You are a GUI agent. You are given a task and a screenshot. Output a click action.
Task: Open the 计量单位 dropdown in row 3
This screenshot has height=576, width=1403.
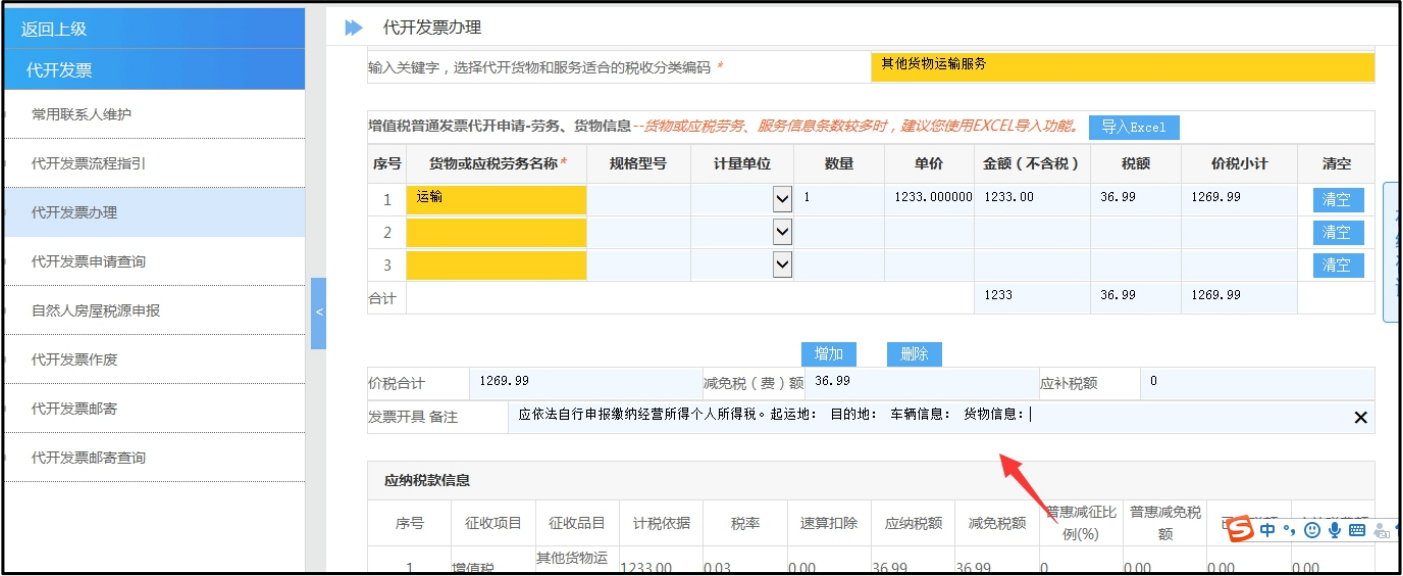point(782,265)
